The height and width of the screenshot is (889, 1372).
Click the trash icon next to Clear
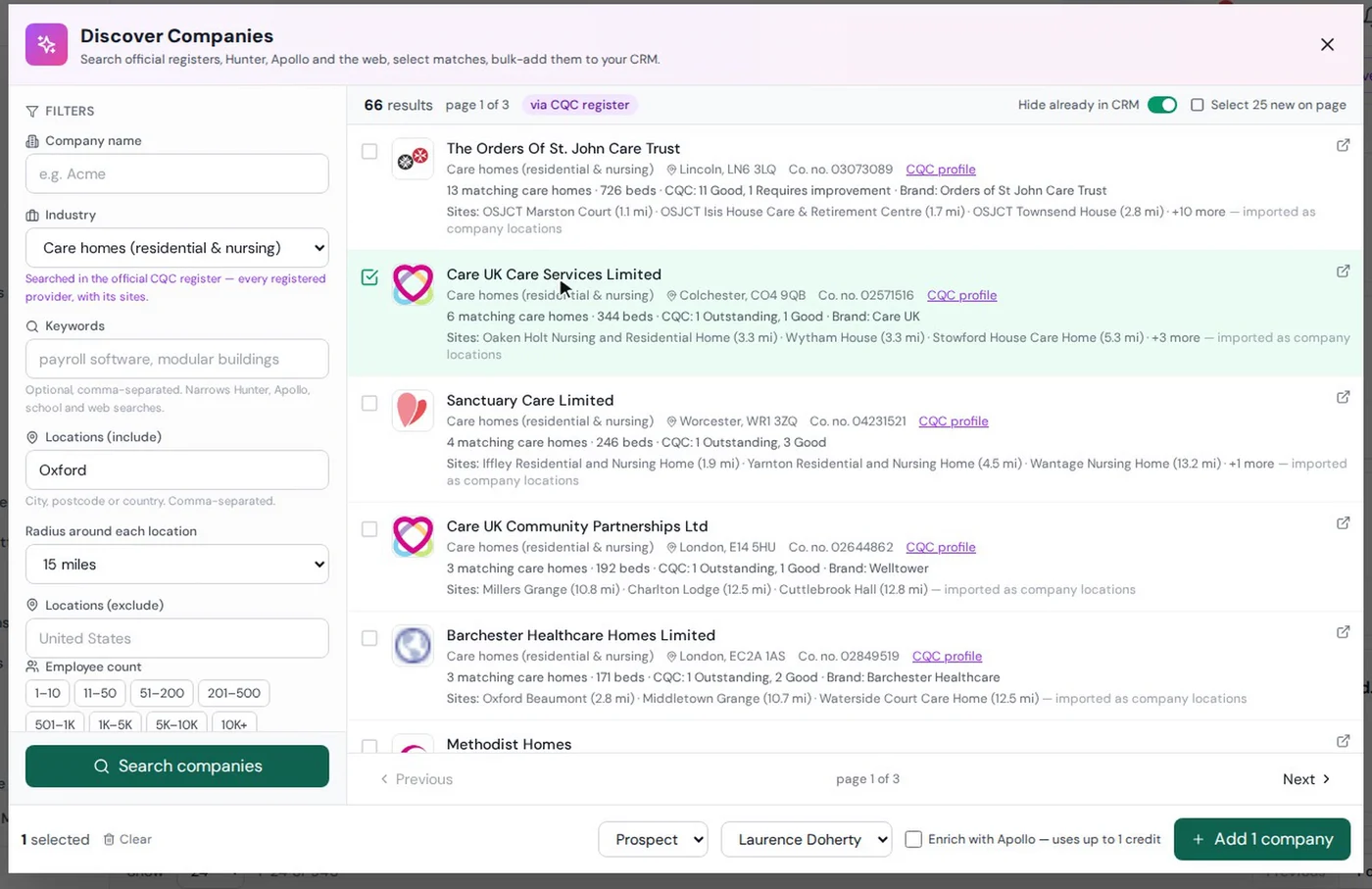pyautogui.click(x=109, y=839)
